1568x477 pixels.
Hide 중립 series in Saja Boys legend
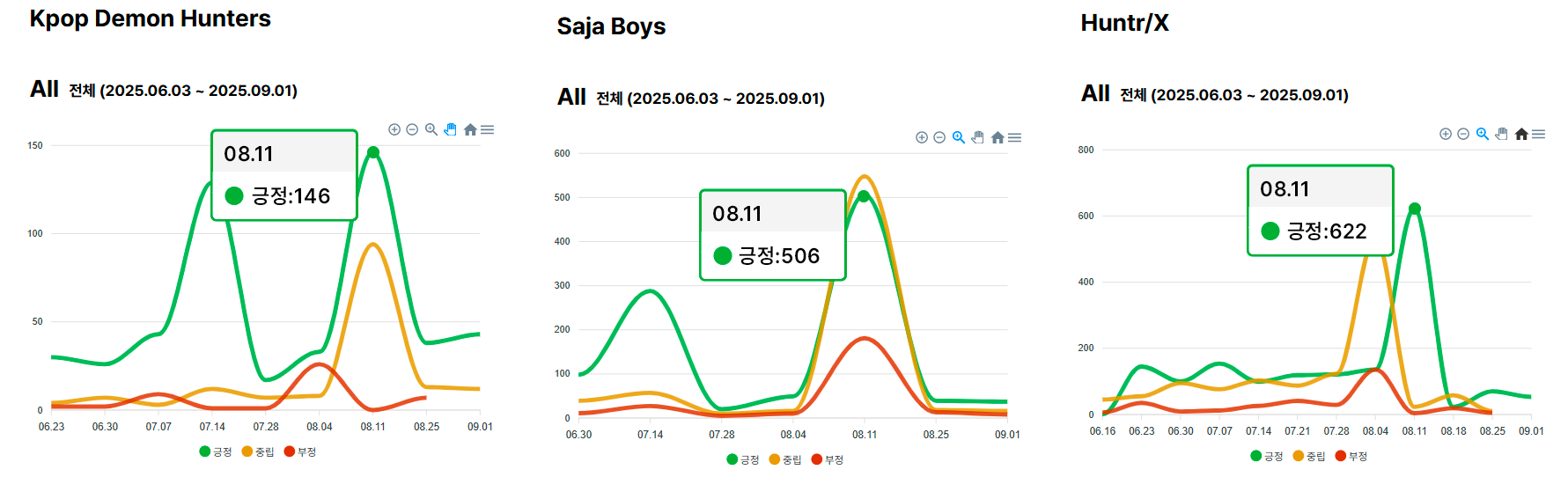(785, 459)
